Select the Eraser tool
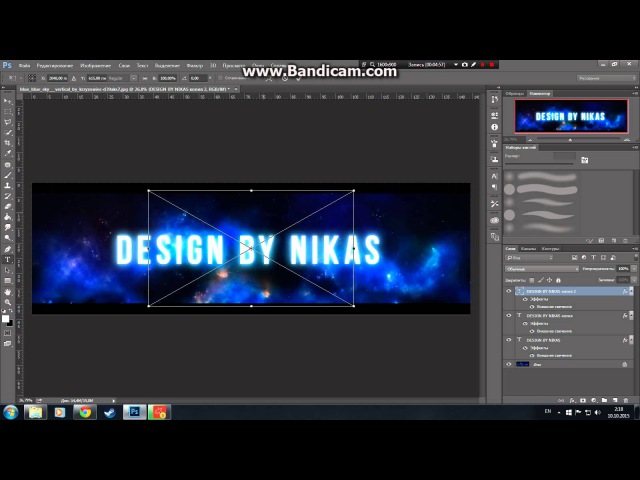The width and height of the screenshot is (640, 480). (x=7, y=207)
